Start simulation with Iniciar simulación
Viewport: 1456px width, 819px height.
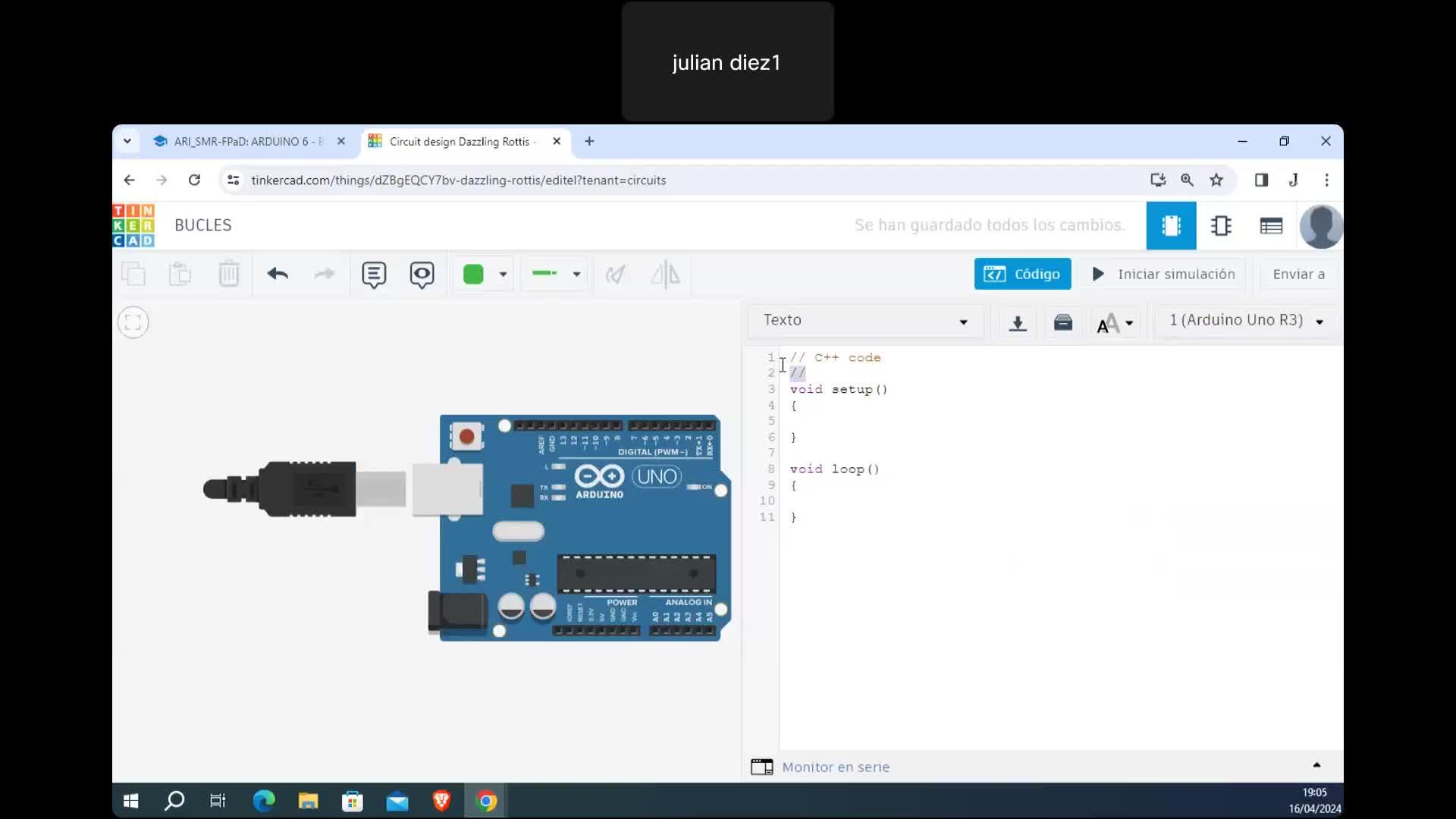(1163, 274)
